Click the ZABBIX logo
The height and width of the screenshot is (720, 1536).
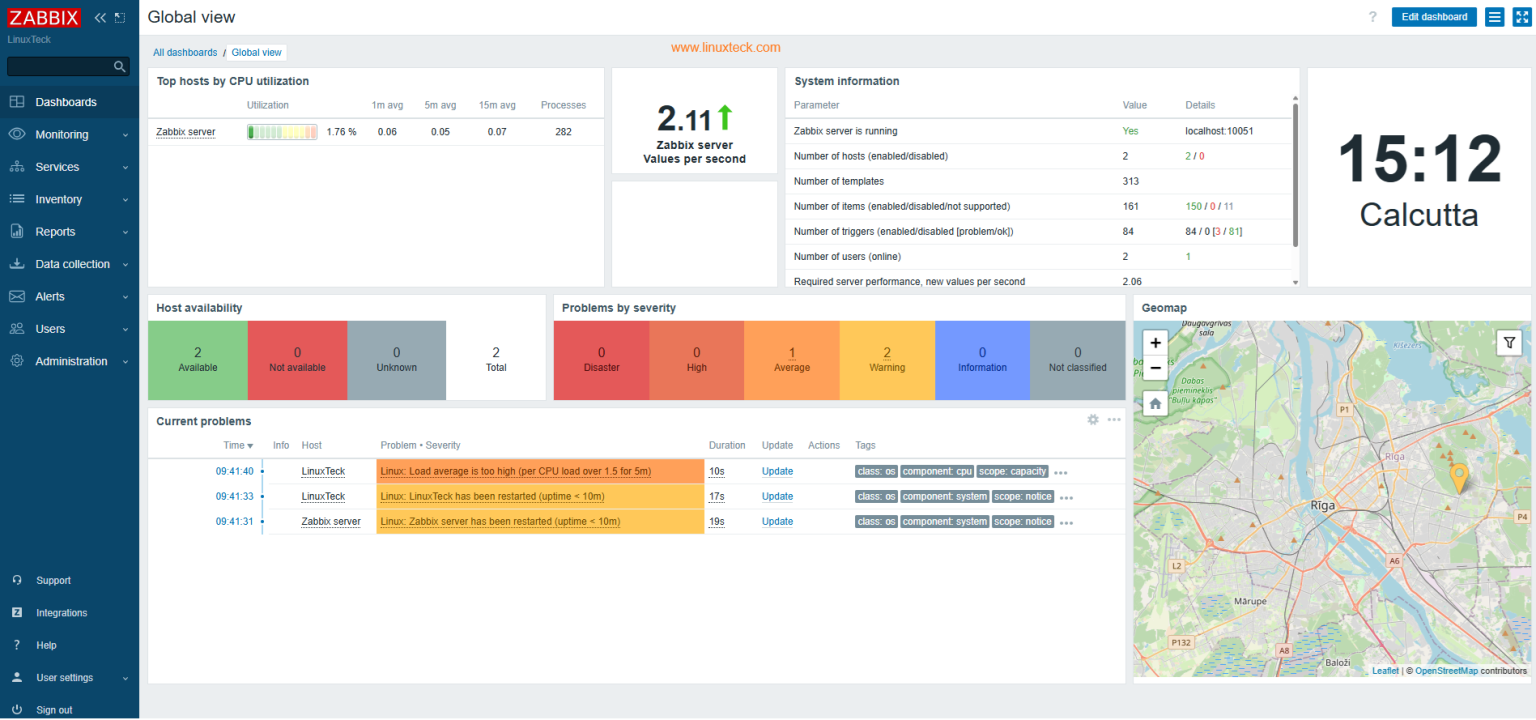pyautogui.click(x=45, y=17)
